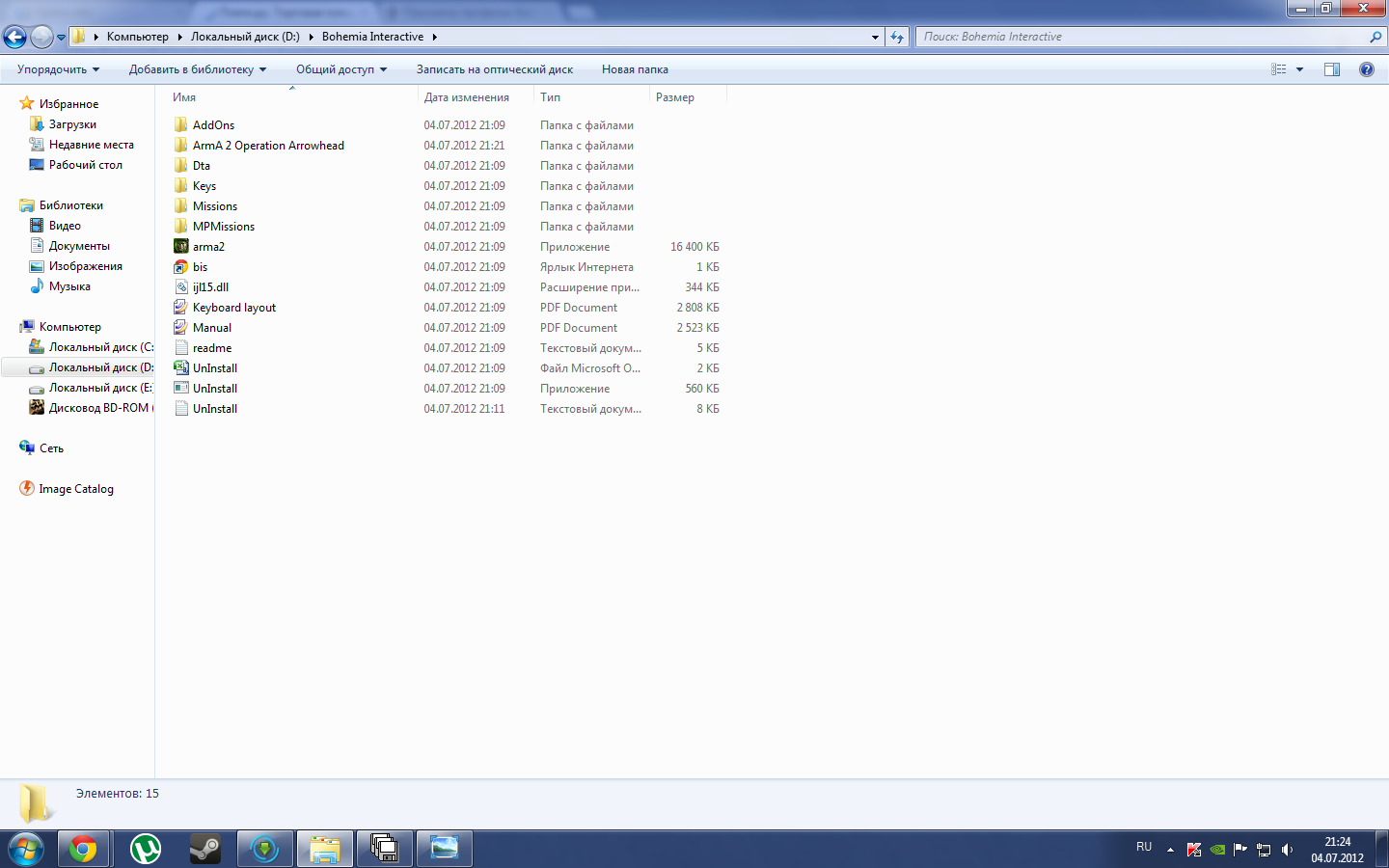This screenshot has width=1389, height=868.
Task: Select Локальный диск (C:) in sidebar
Action: pos(100,347)
